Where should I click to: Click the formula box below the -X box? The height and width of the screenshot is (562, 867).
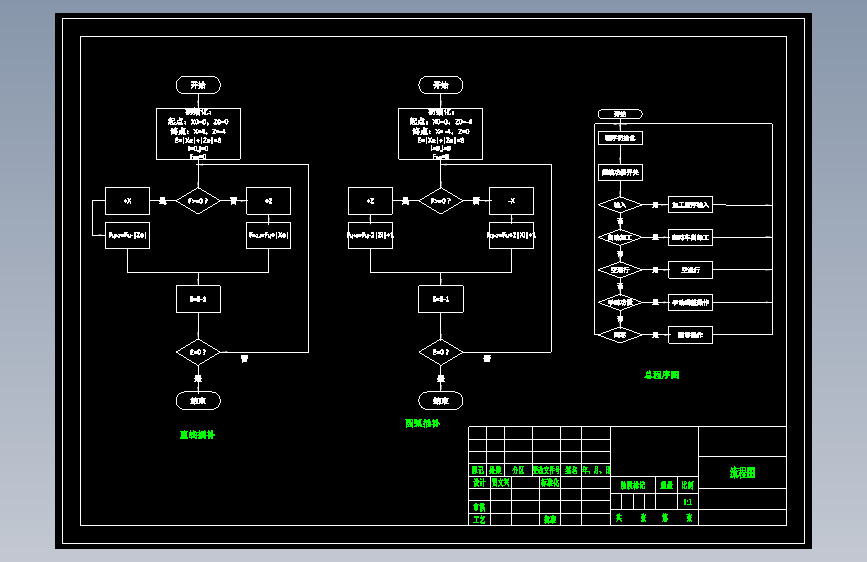point(511,236)
